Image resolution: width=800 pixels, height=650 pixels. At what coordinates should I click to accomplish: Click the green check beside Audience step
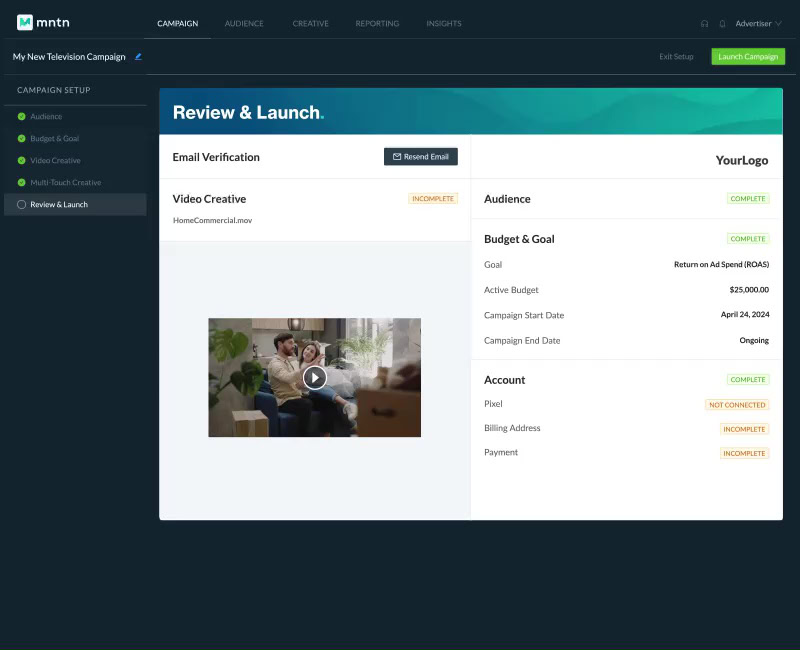click(x=21, y=117)
